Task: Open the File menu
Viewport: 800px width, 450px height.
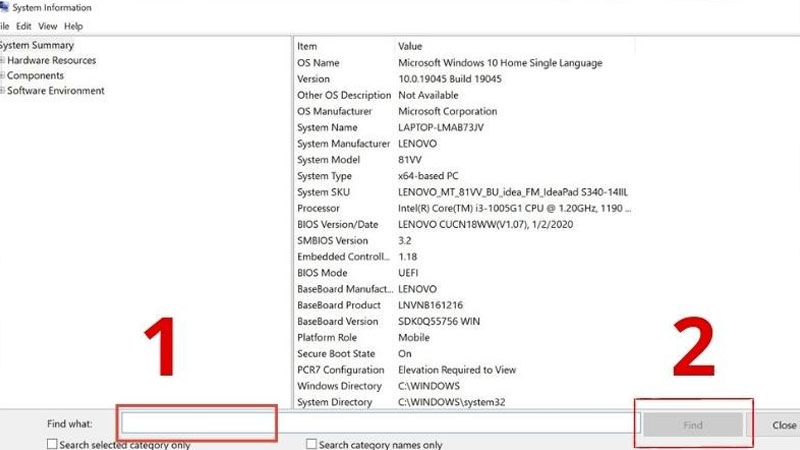Action: coord(4,26)
